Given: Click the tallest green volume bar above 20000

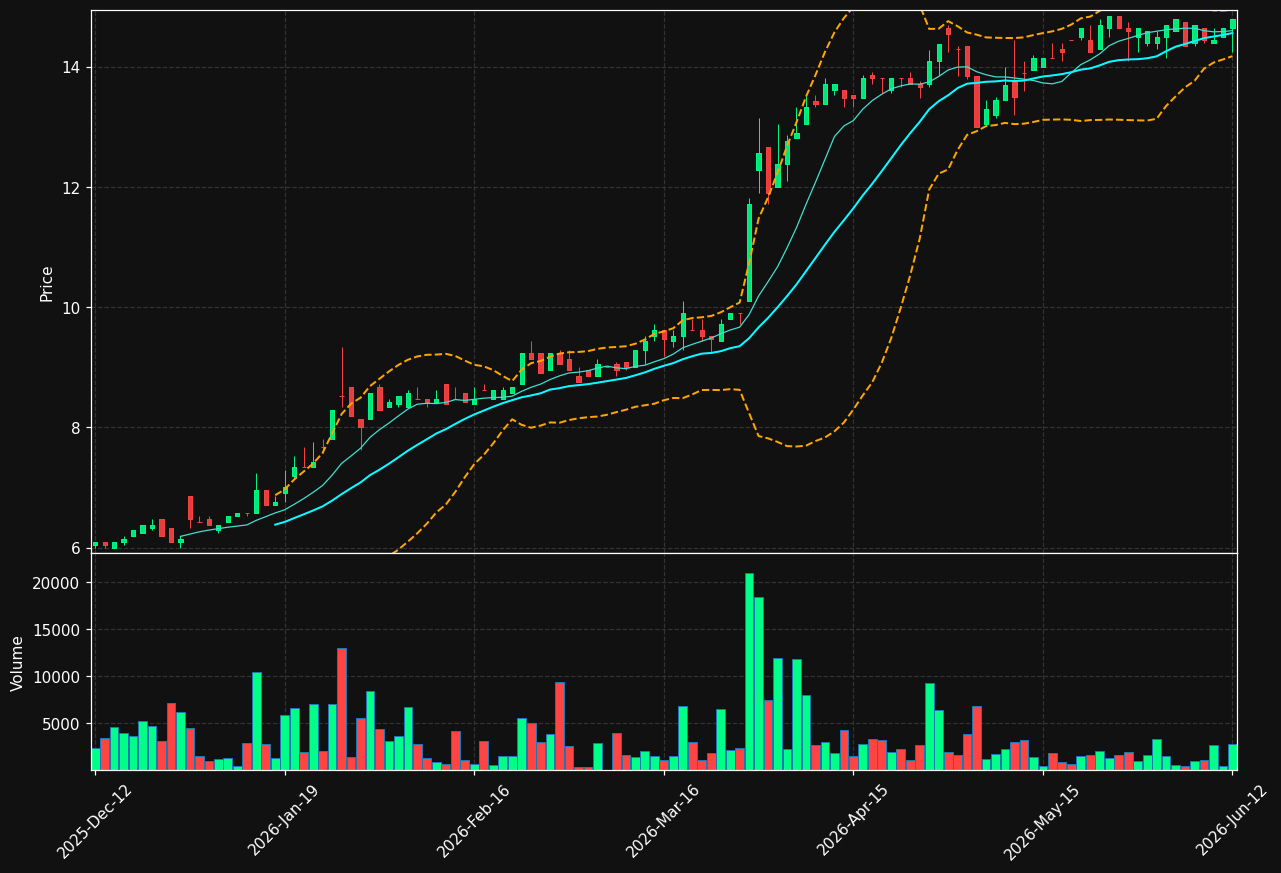Looking at the screenshot, I should click(x=749, y=671).
